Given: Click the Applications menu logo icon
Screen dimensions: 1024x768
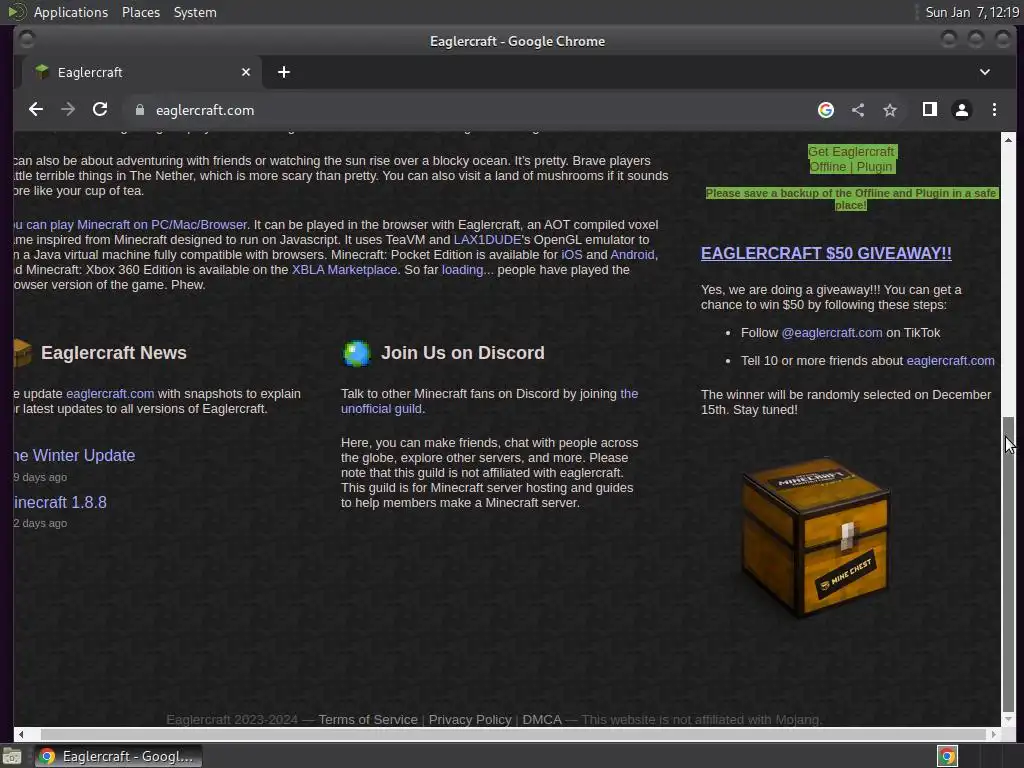Looking at the screenshot, I should click(x=17, y=12).
